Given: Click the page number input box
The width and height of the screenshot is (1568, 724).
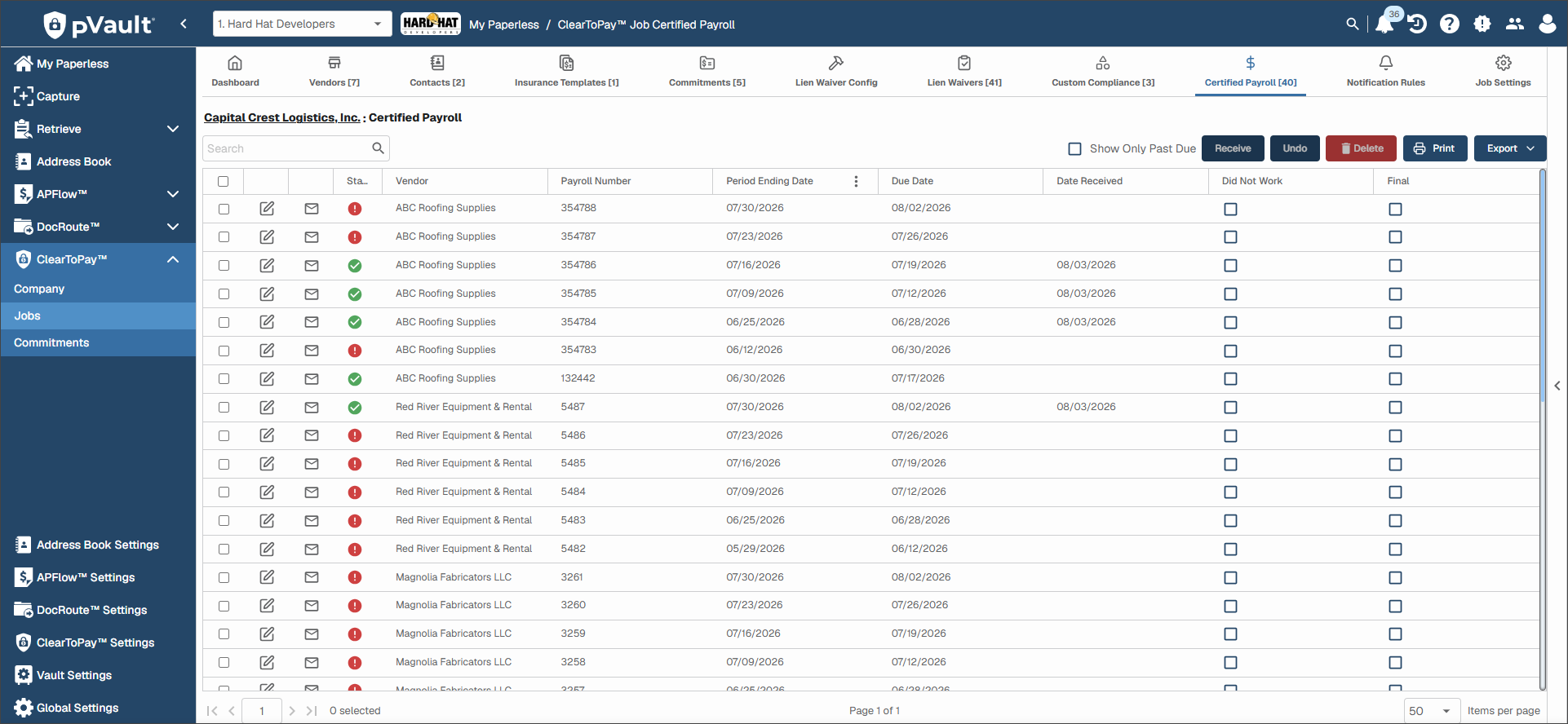Looking at the screenshot, I should pyautogui.click(x=262, y=711).
